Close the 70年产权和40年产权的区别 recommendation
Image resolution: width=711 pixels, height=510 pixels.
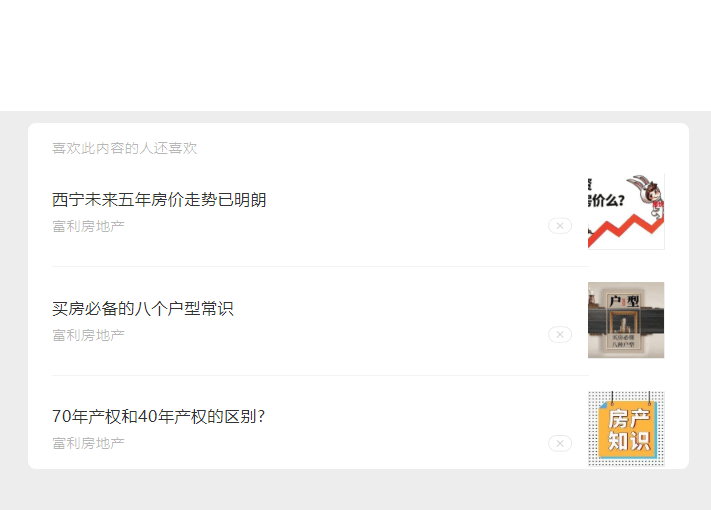(x=560, y=443)
